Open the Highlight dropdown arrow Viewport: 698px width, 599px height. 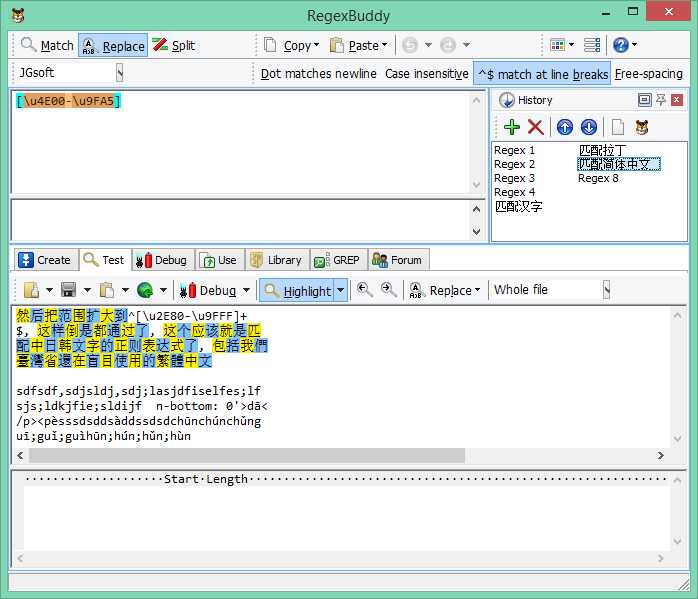[341, 291]
